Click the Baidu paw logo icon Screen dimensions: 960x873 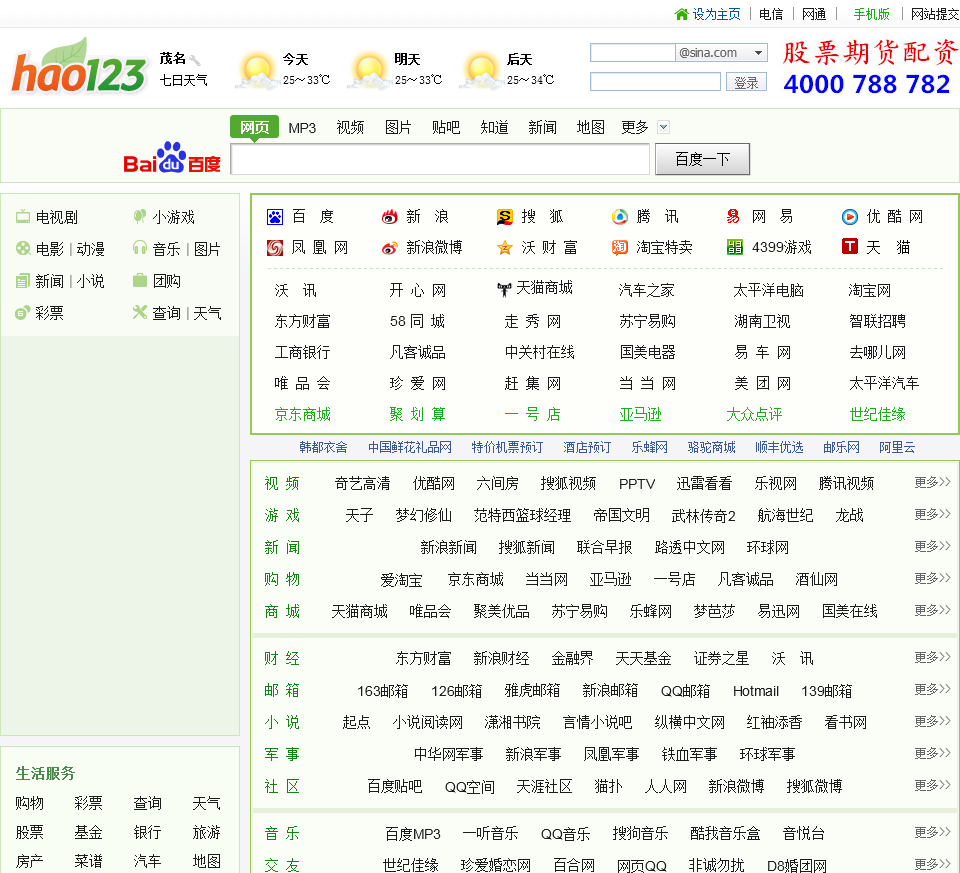(275, 217)
